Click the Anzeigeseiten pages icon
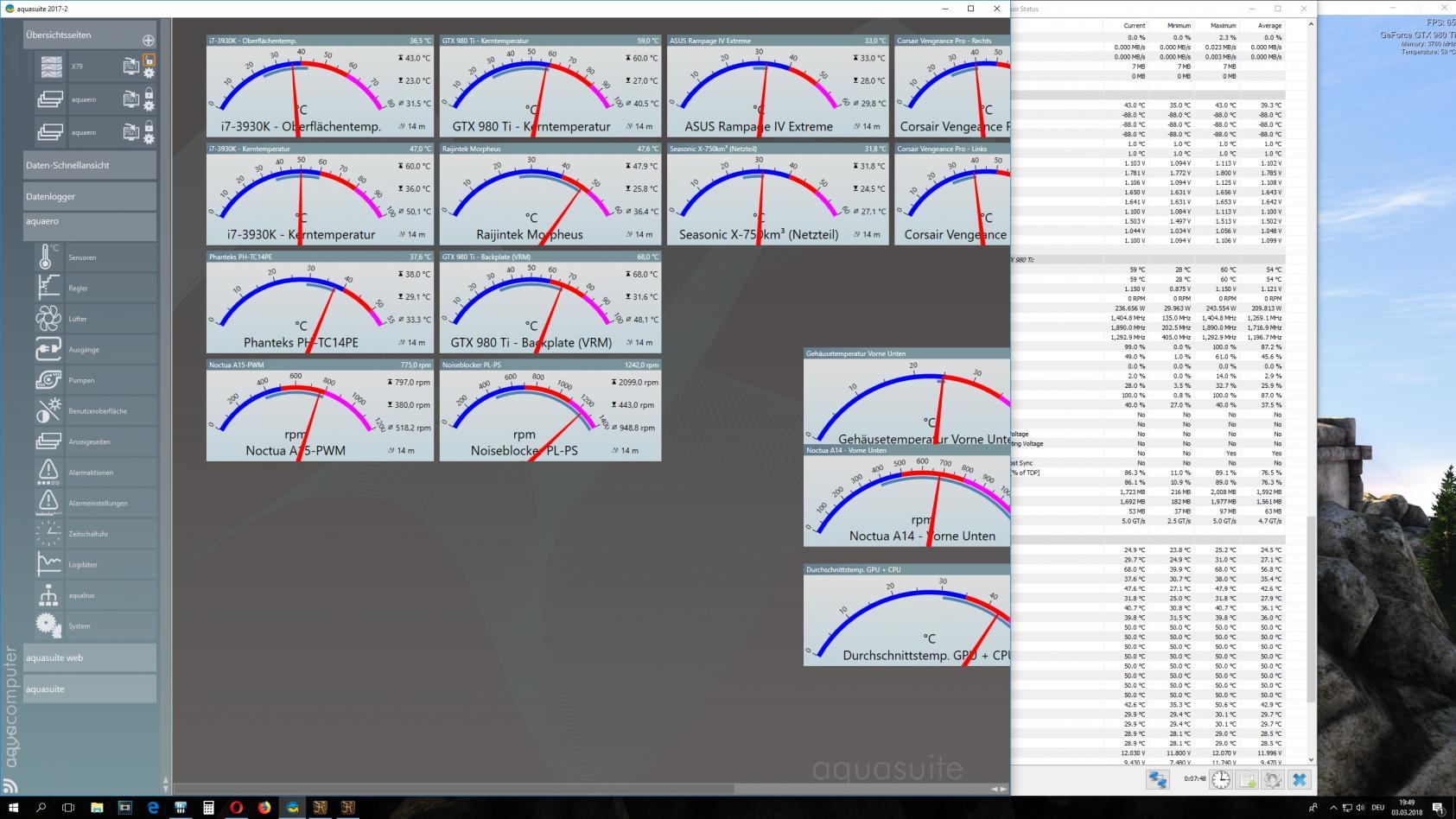This screenshot has height=819, width=1456. click(x=48, y=441)
